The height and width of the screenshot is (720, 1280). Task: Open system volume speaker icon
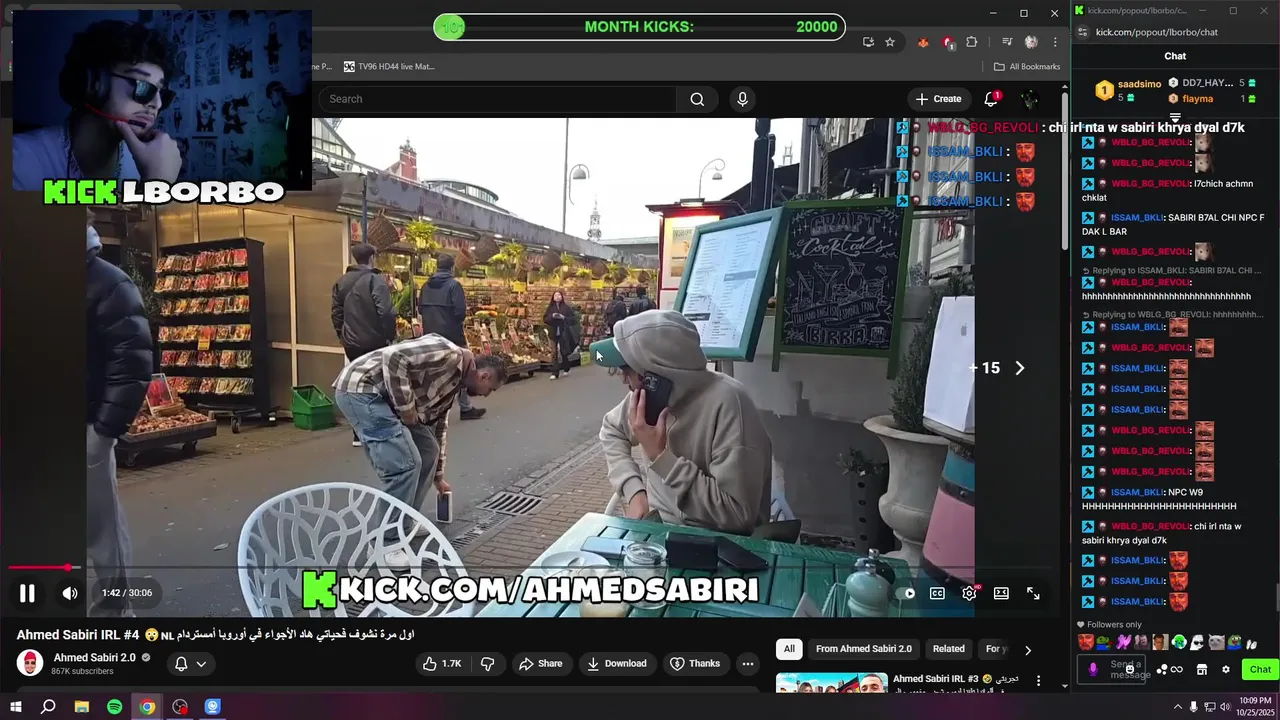click(x=1225, y=707)
